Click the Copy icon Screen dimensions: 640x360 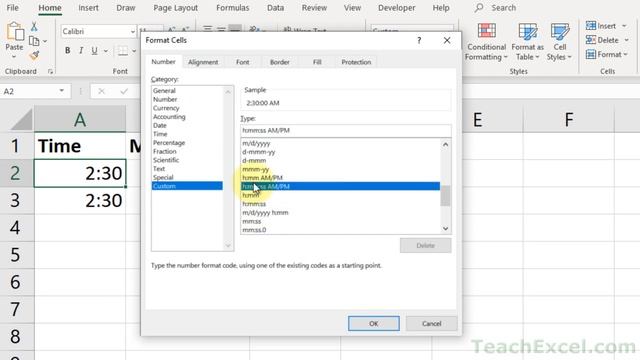click(34, 41)
